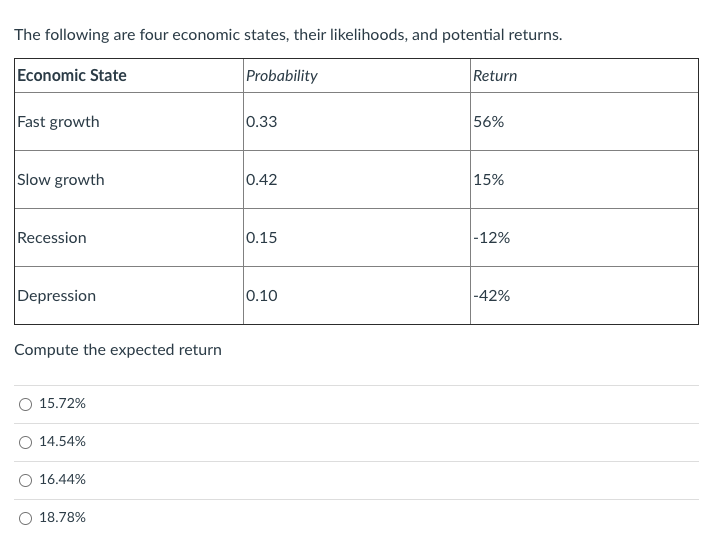
Task: Click the "Compute the expected return" prompt
Action: click(118, 350)
